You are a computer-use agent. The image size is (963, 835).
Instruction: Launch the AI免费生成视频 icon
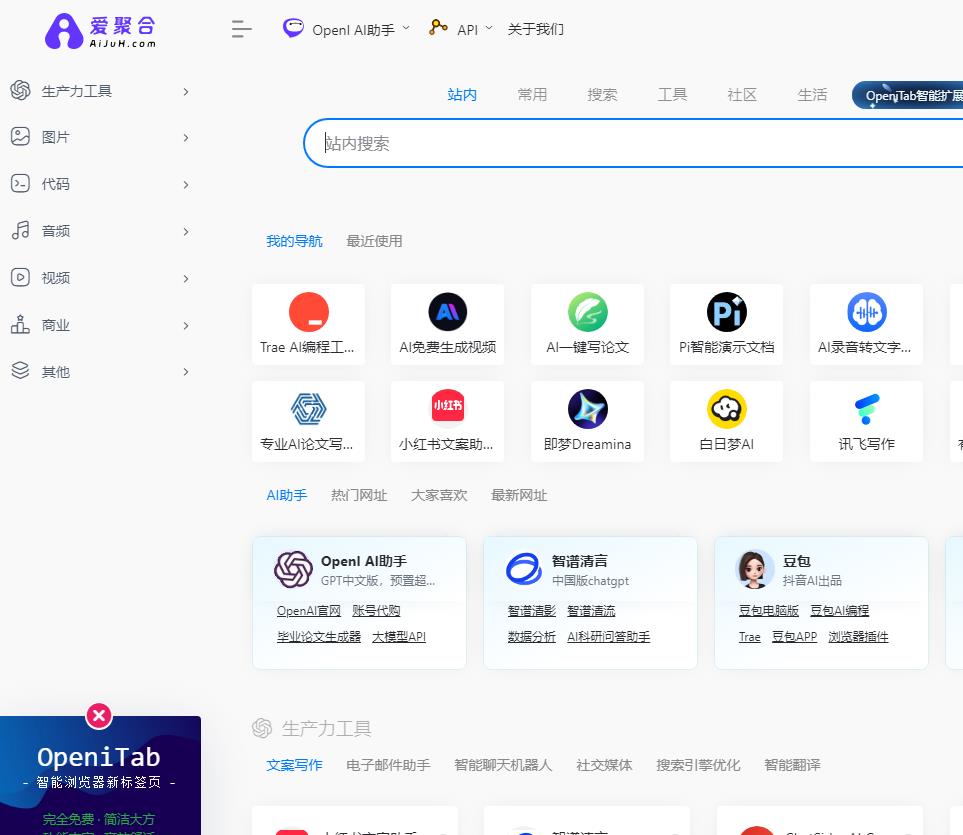[447, 313]
